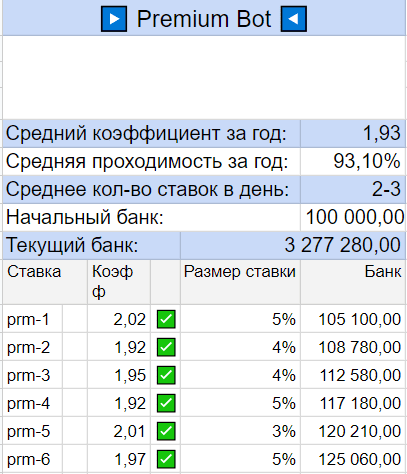Select the 112 580,00 bank cell
This screenshot has width=407, height=474.
click(x=353, y=375)
